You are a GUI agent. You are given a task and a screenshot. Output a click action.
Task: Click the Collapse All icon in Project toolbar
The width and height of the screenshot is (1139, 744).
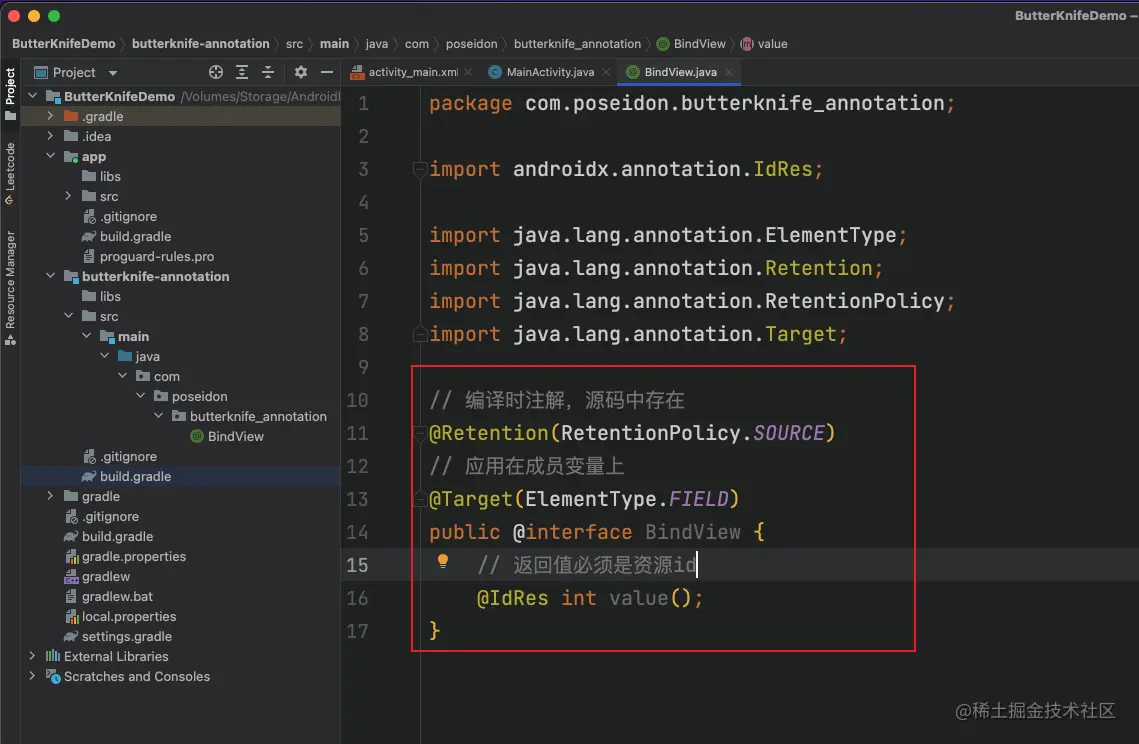(x=268, y=72)
